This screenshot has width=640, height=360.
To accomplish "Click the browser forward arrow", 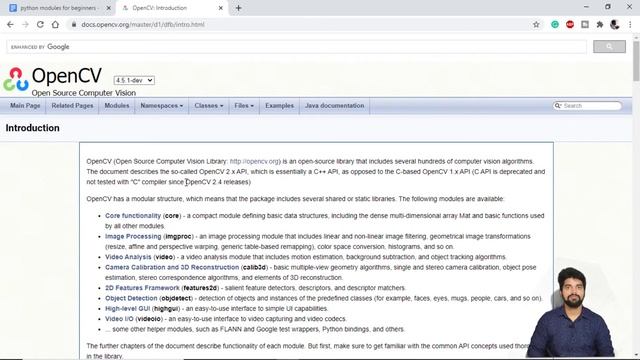I will (25, 24).
